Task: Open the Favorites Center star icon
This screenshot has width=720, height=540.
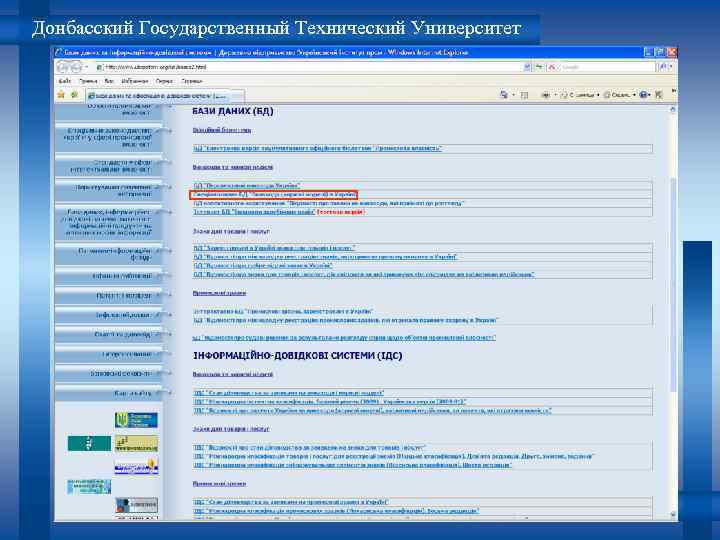Action: tap(61, 95)
